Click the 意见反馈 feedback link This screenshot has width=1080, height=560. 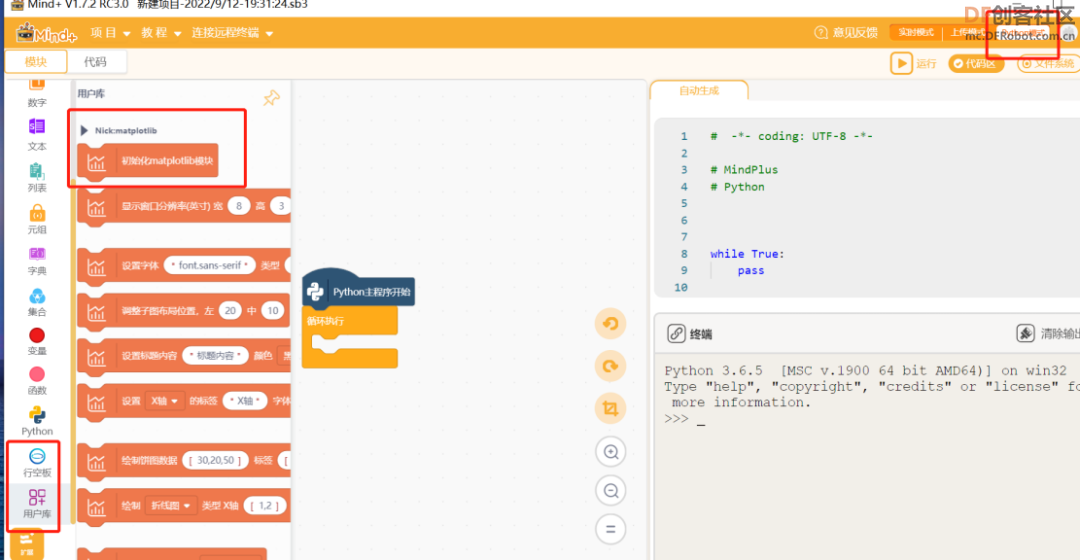tap(846, 32)
